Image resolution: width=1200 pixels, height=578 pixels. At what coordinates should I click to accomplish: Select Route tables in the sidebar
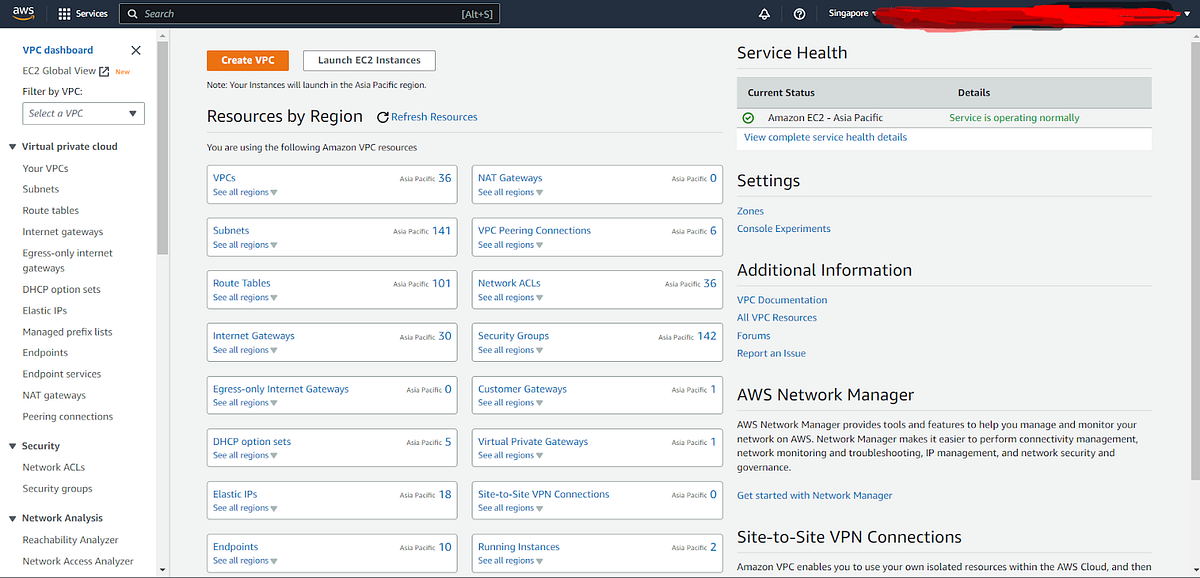point(51,211)
